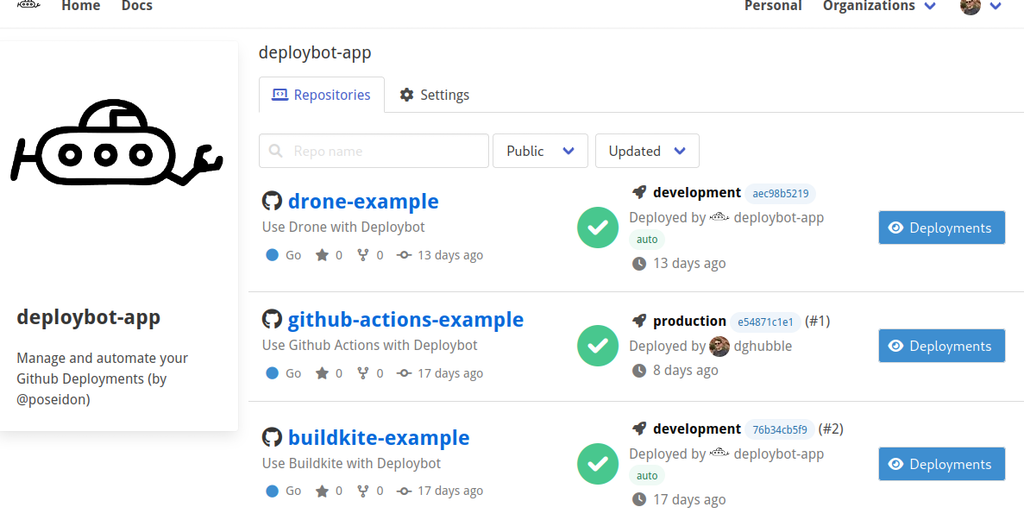Click the green success checkmark for github-actions-example
The width and height of the screenshot is (1024, 512).
coord(598,346)
